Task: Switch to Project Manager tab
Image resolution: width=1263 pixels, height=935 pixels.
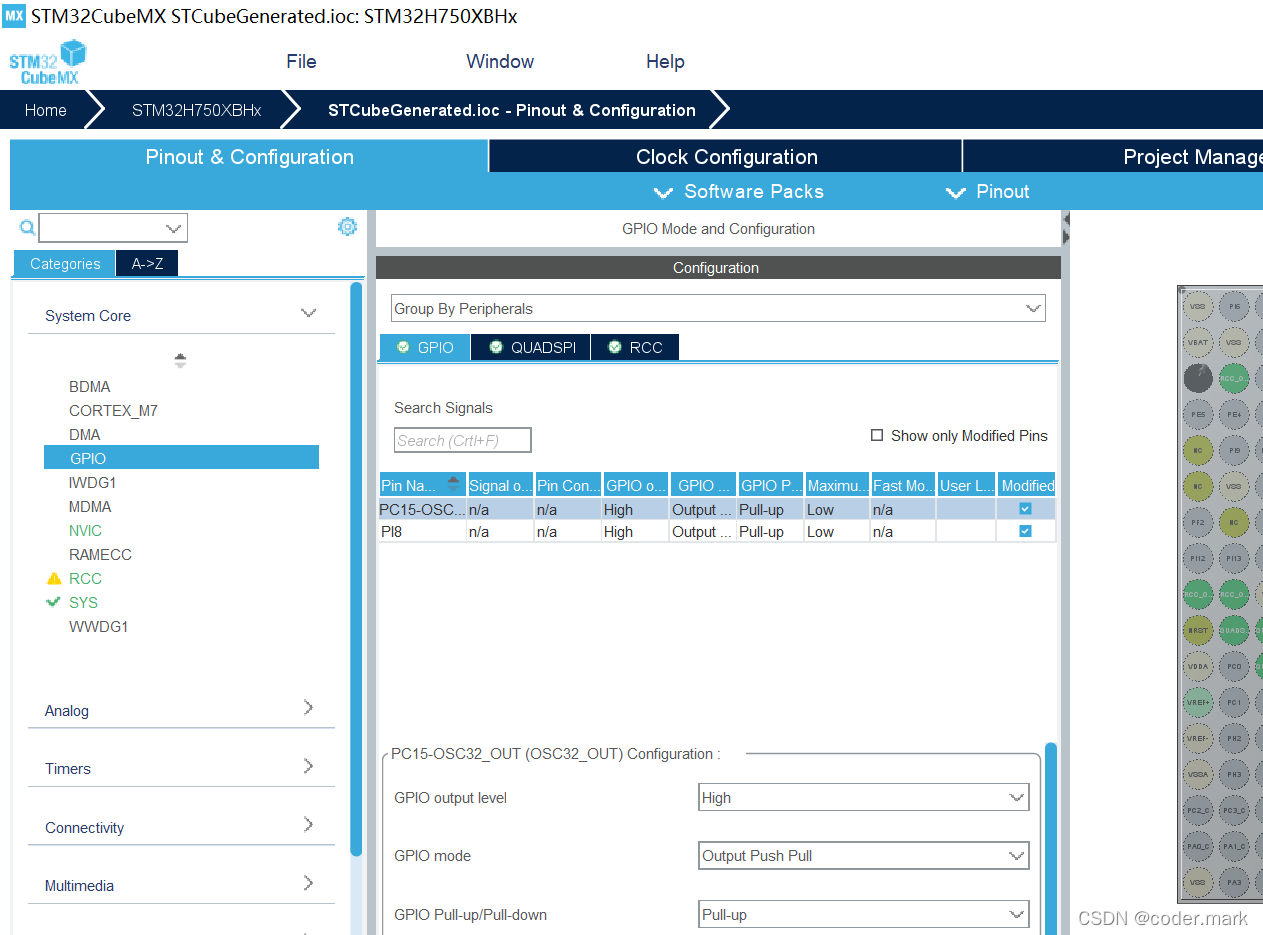Action: 1113,157
